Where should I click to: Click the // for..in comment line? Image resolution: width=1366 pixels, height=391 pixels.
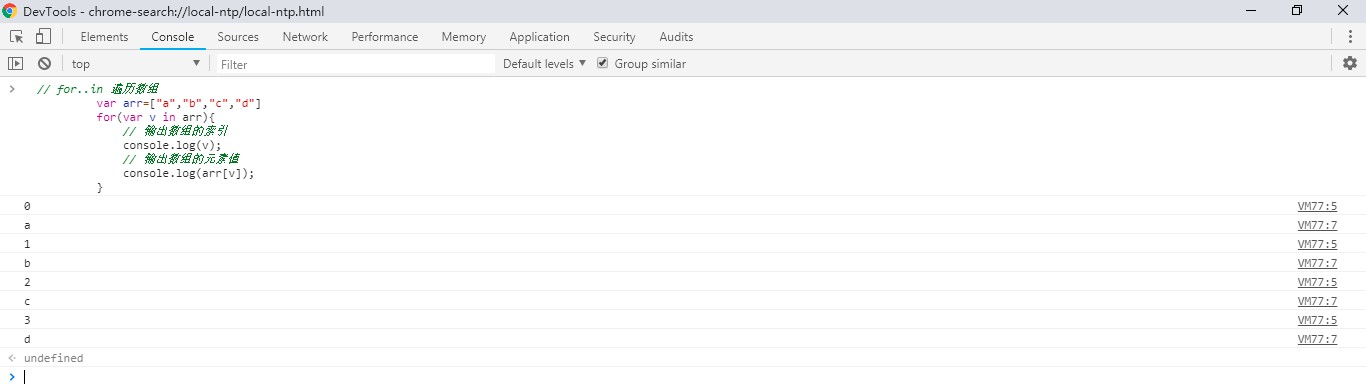pos(97,89)
